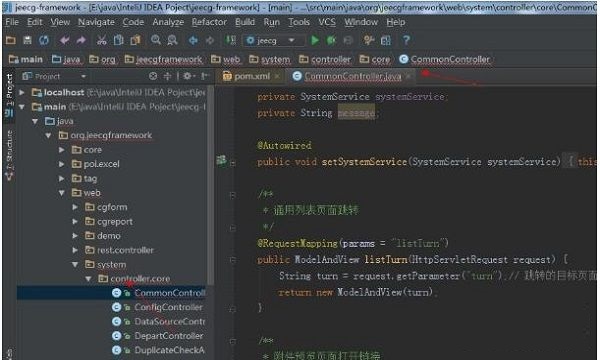Click the Forward navigation arrow

210,40
